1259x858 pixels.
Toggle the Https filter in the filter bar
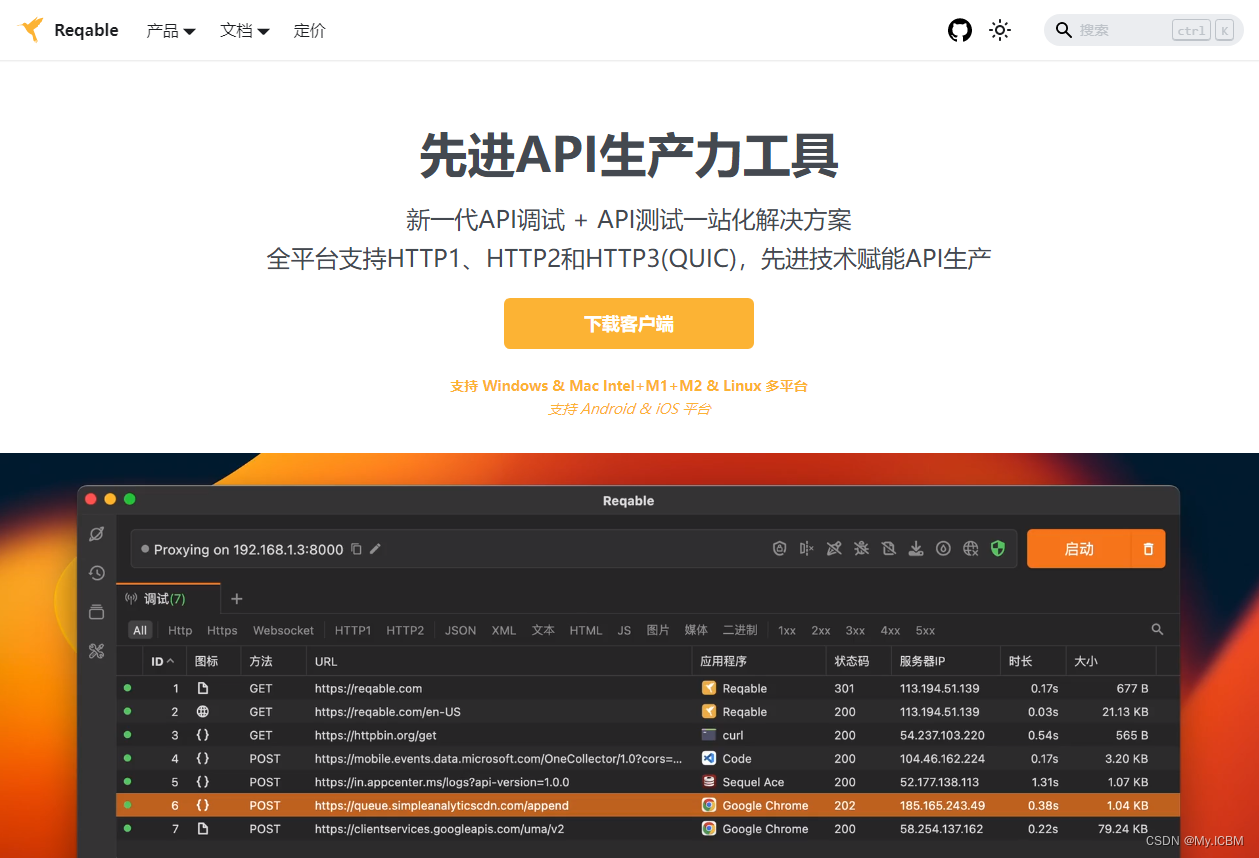click(222, 630)
